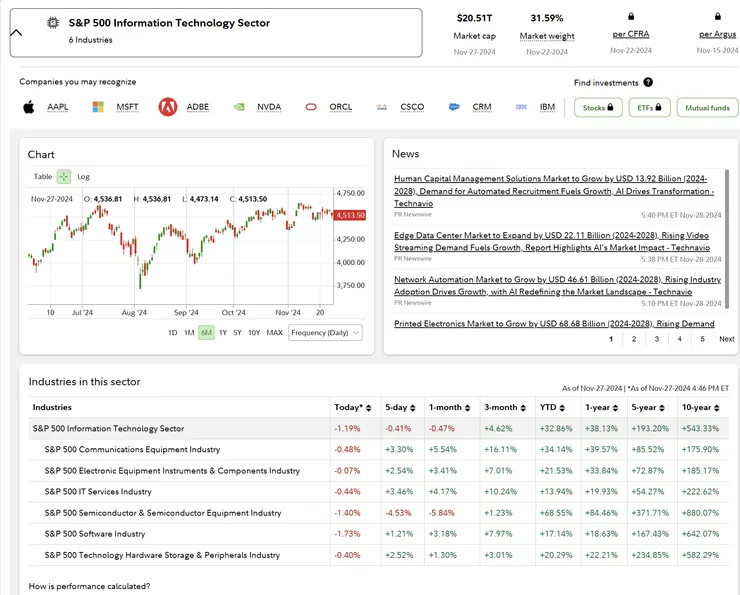
Task: Click the ETFs button
Action: [x=649, y=108]
